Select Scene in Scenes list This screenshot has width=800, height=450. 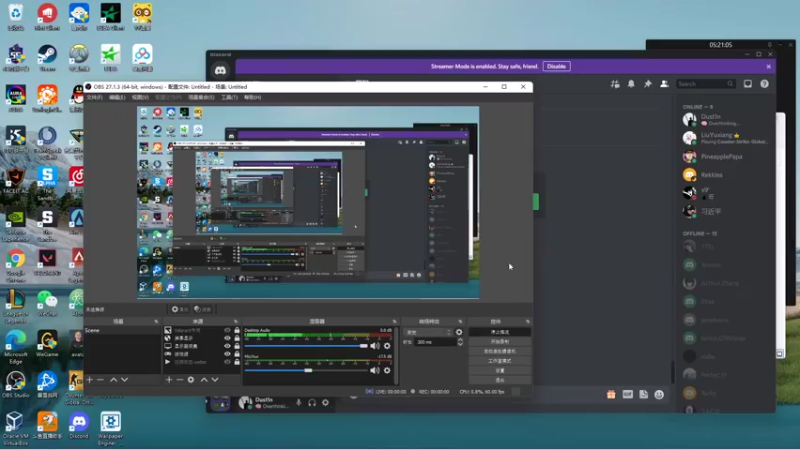(122, 331)
